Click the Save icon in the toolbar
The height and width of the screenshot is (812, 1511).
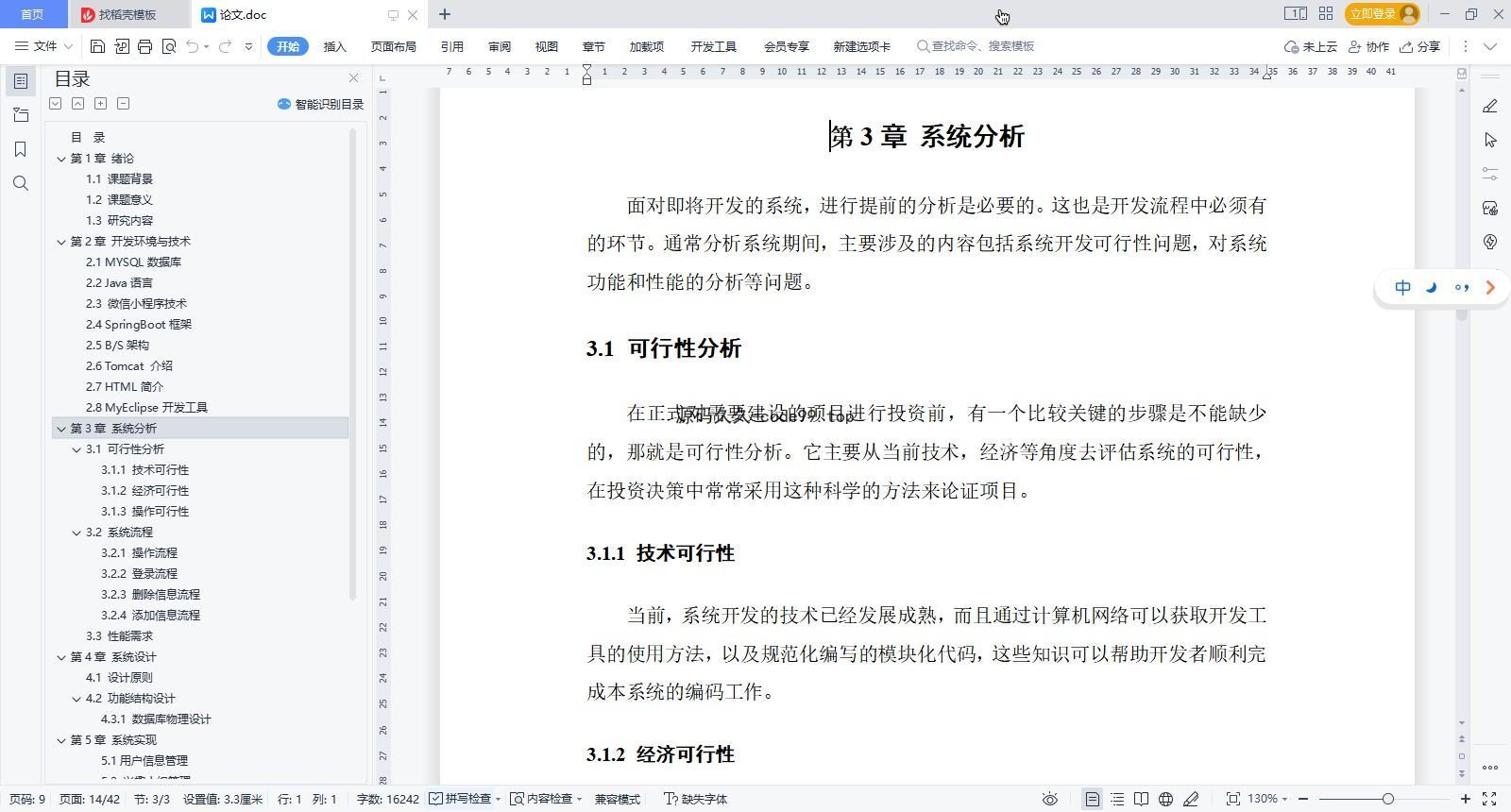[97, 46]
